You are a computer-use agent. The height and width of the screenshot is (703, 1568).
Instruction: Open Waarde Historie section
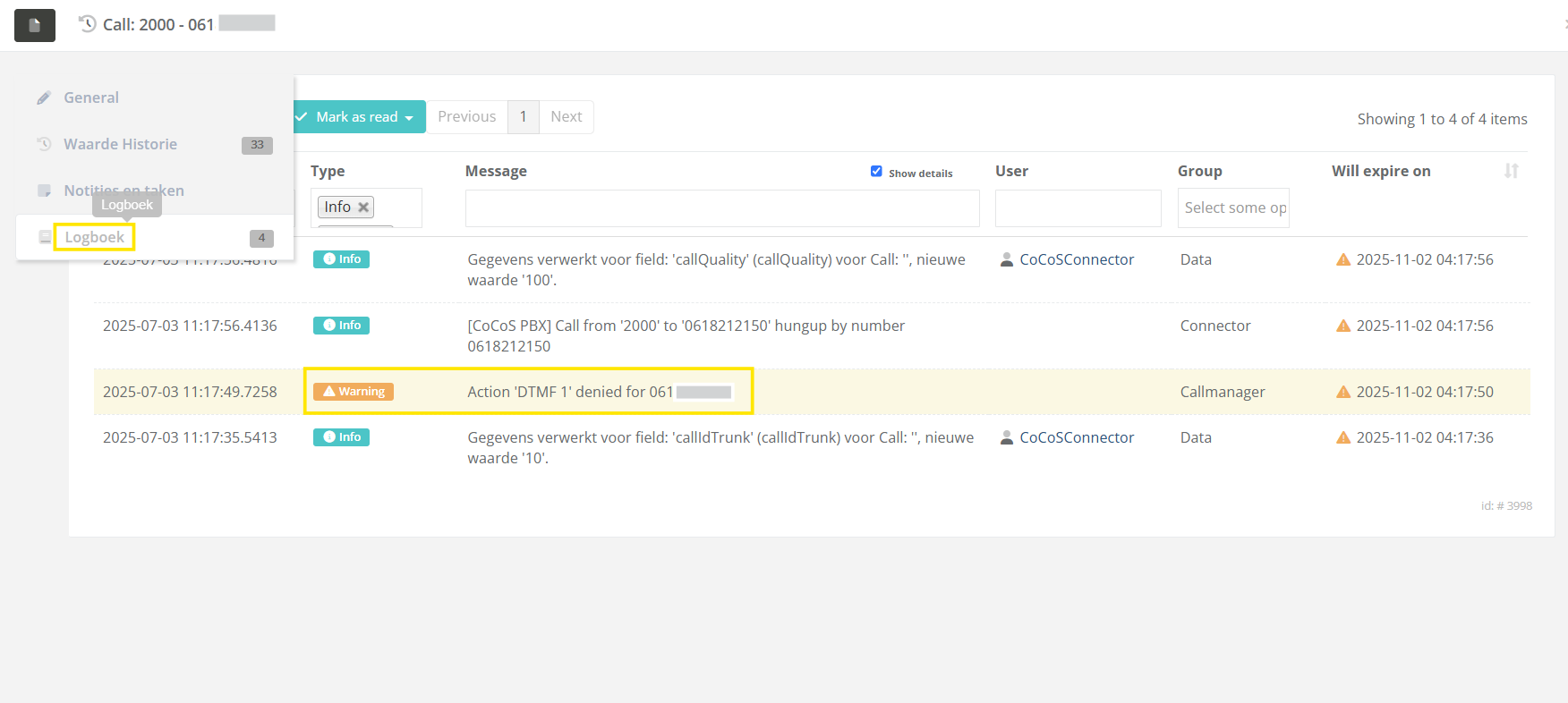point(120,144)
